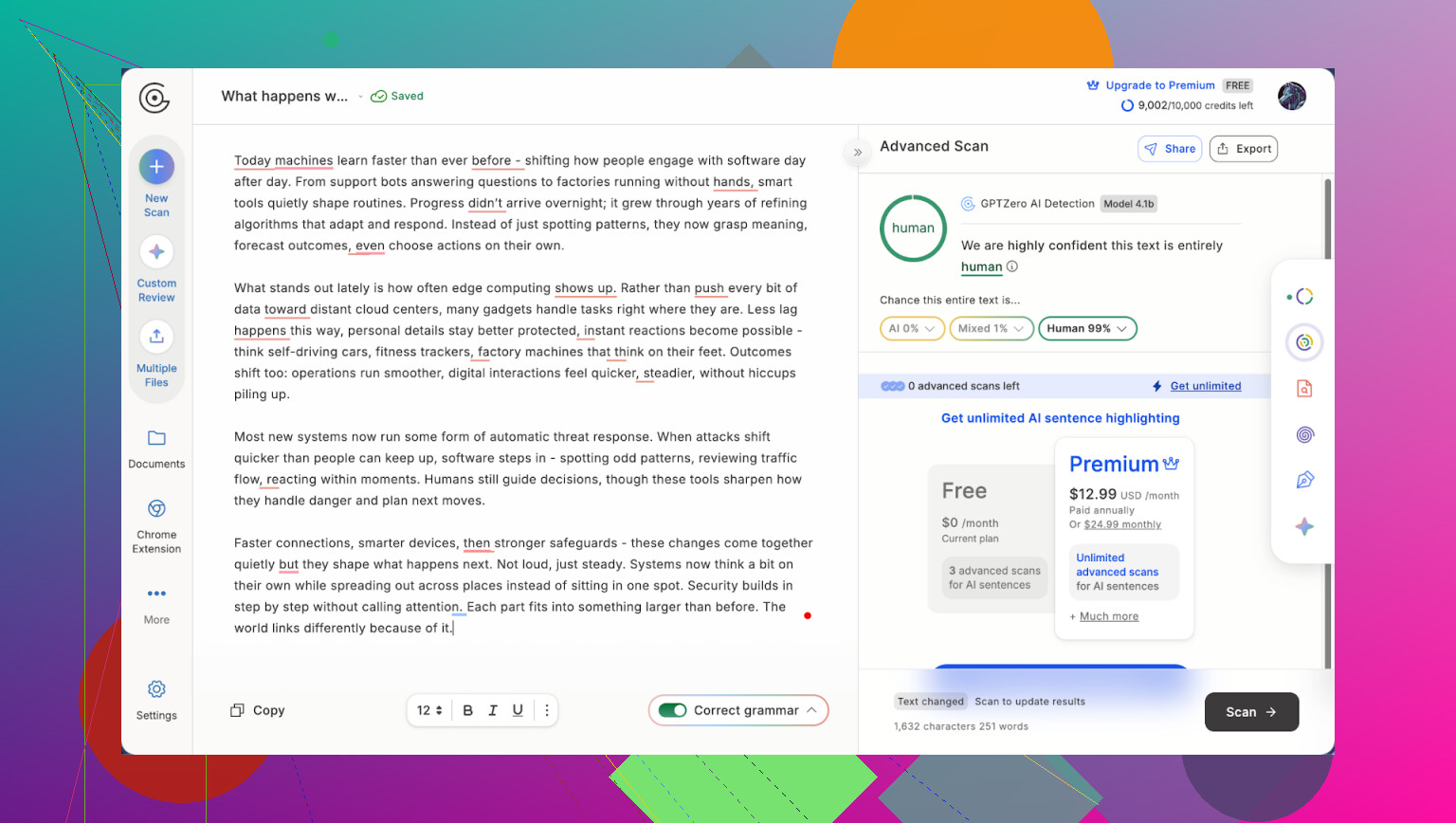The height and width of the screenshot is (823, 1456).
Task: Click the Get unlimited link
Action: coord(1205,386)
